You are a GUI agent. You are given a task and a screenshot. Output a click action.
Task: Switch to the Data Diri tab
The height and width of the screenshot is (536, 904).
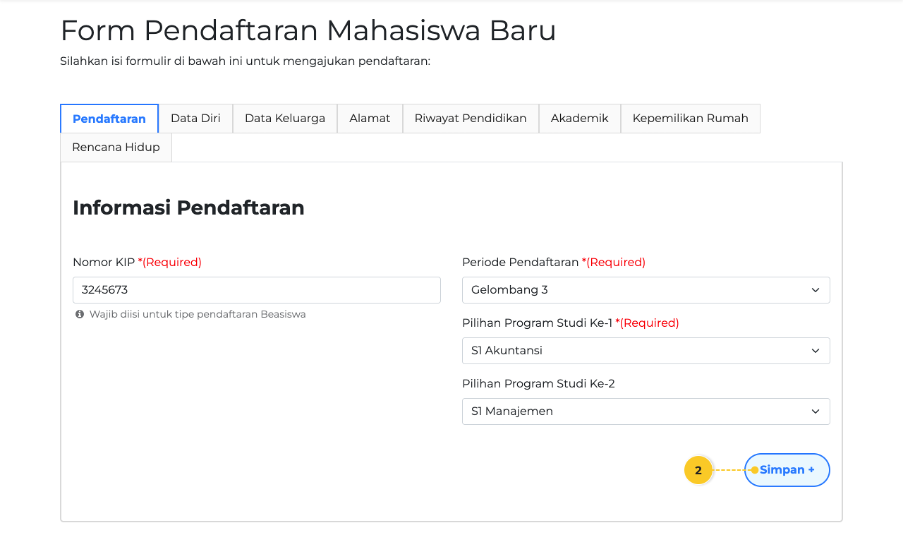coord(195,118)
